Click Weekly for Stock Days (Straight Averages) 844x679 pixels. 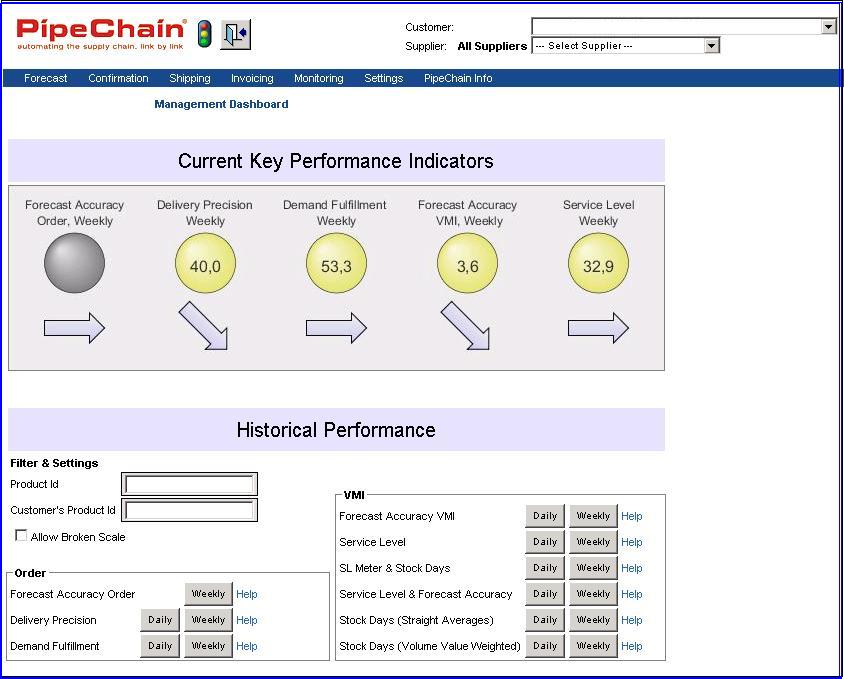tap(593, 620)
